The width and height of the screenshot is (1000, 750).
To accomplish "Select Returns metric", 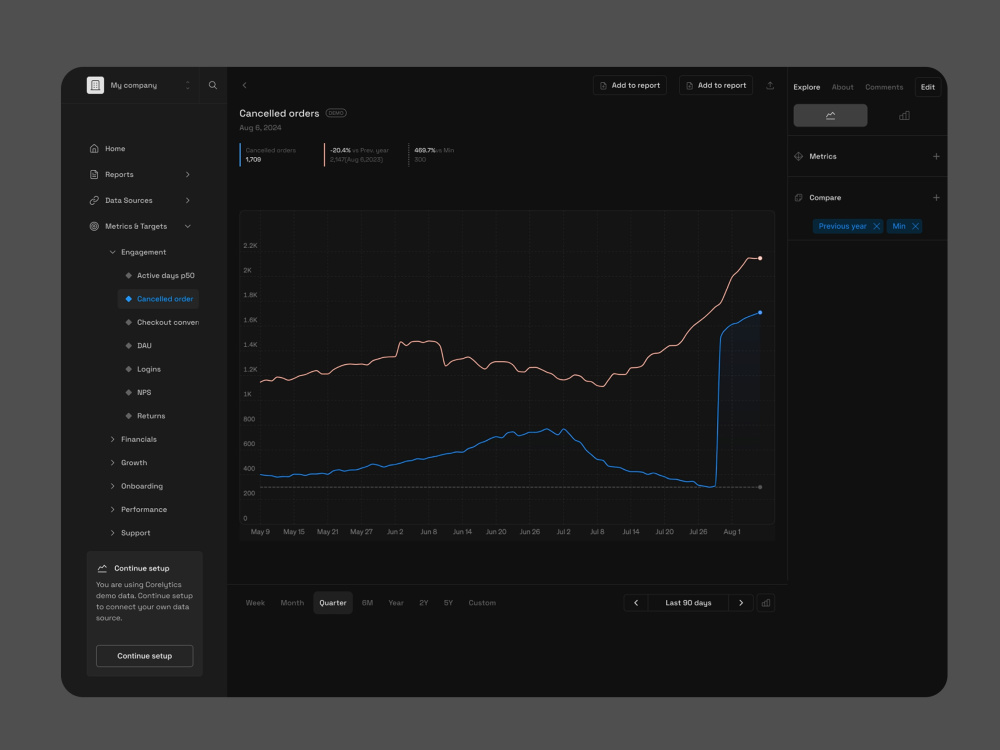I will coord(145,416).
